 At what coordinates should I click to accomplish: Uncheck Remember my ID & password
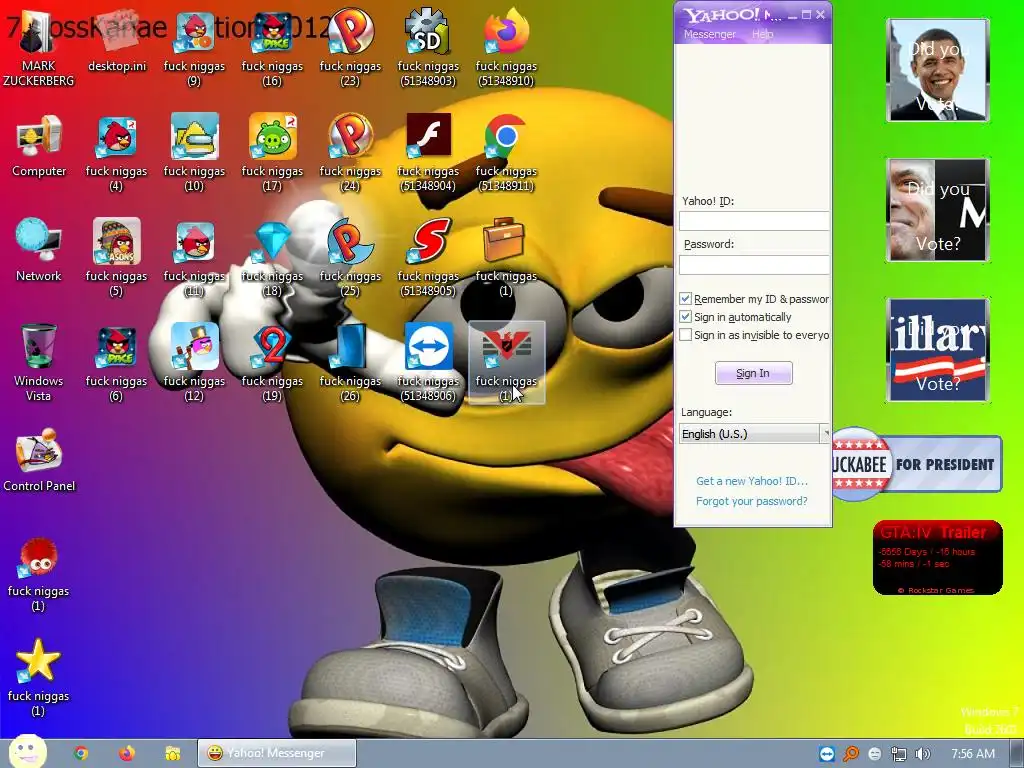tap(685, 298)
